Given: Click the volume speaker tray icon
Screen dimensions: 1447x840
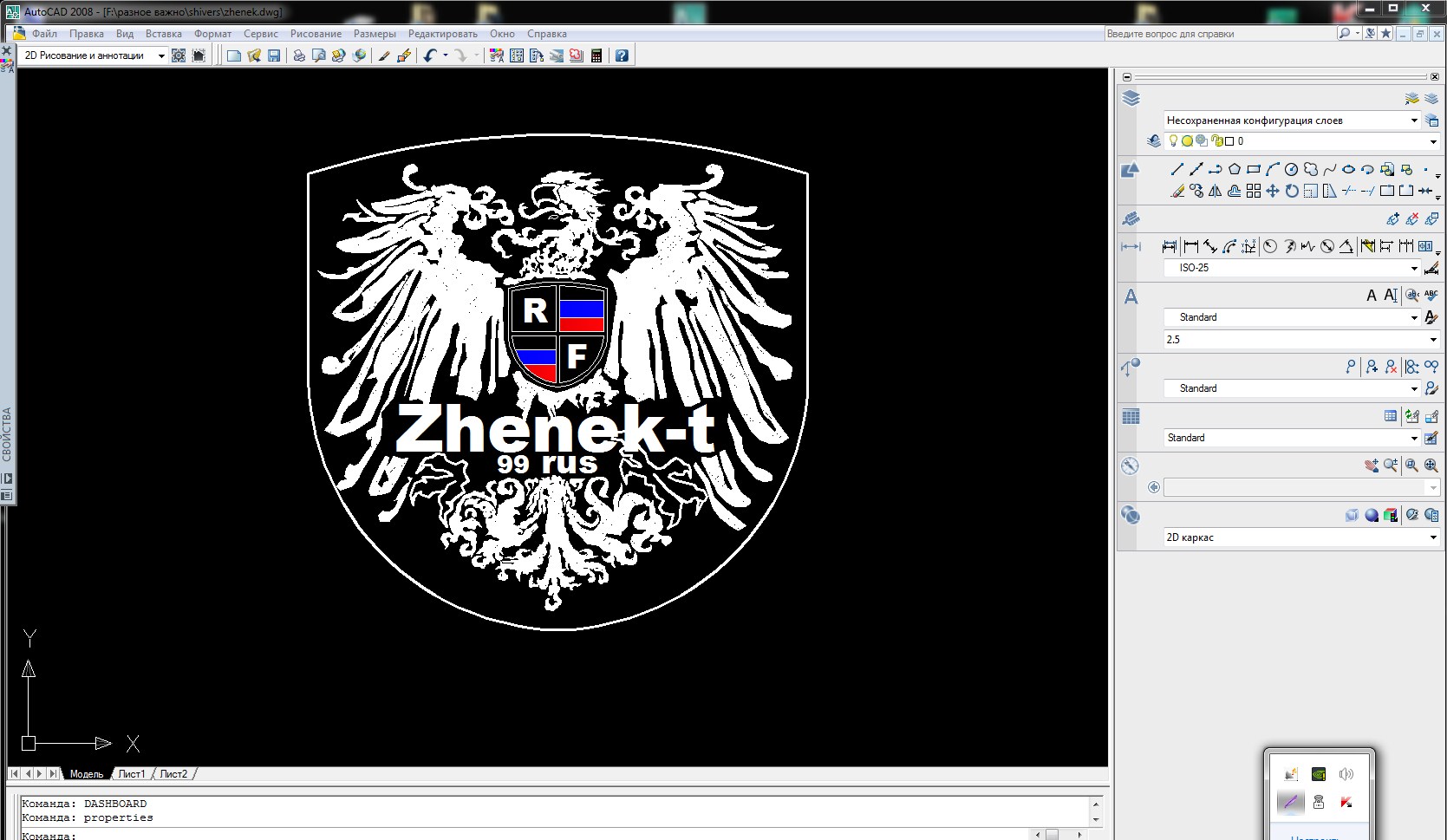Looking at the screenshot, I should coord(1346,774).
